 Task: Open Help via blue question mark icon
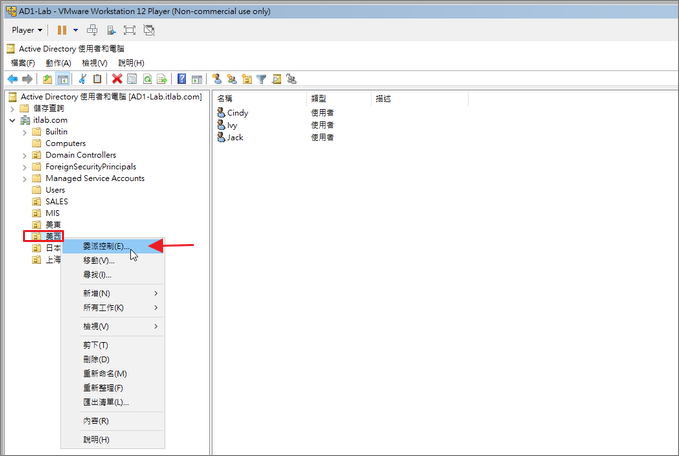[x=182, y=79]
